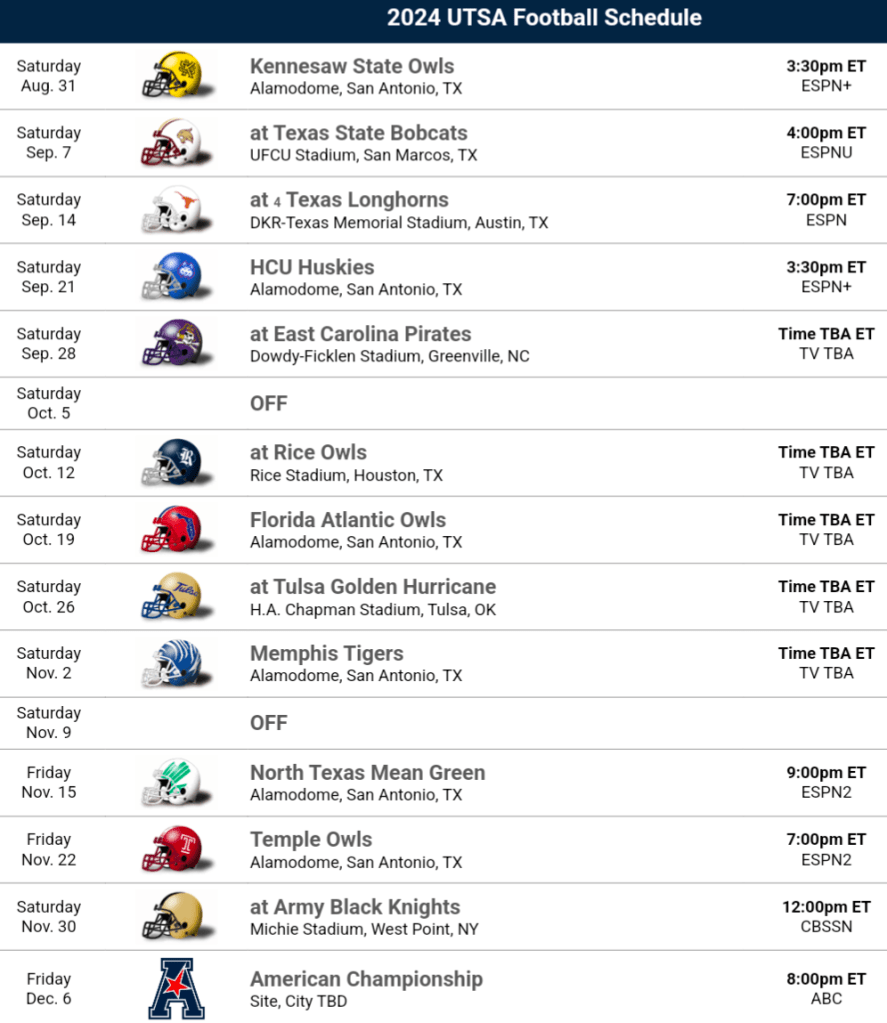
Task: Open the Florida Atlantic Owls link
Action: (x=348, y=520)
